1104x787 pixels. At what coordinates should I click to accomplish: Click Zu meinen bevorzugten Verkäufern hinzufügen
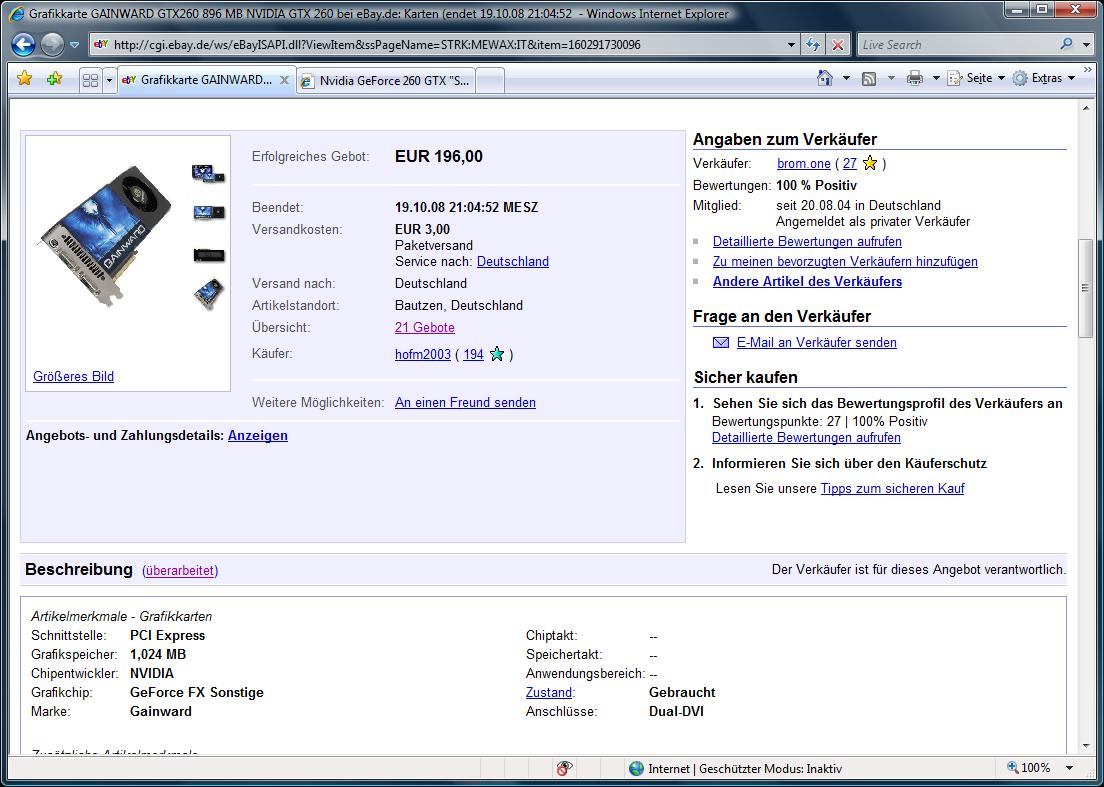(845, 261)
